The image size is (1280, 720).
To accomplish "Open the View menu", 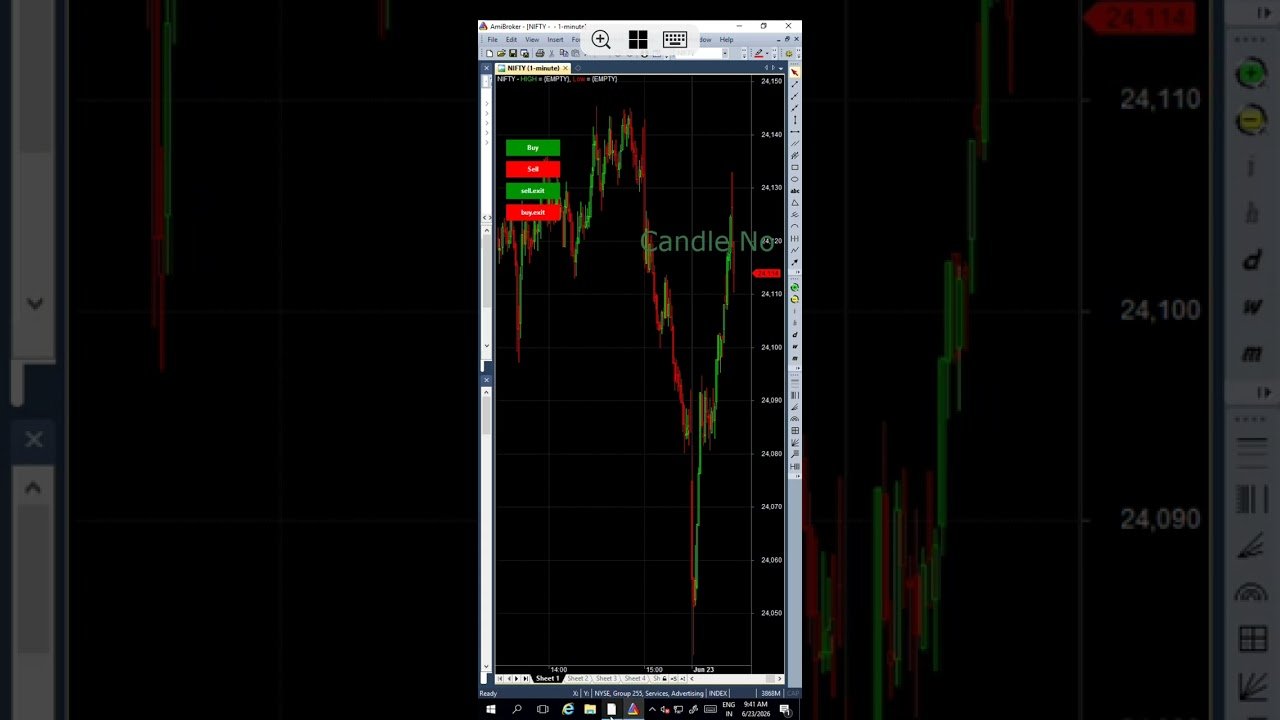I will (x=532, y=39).
